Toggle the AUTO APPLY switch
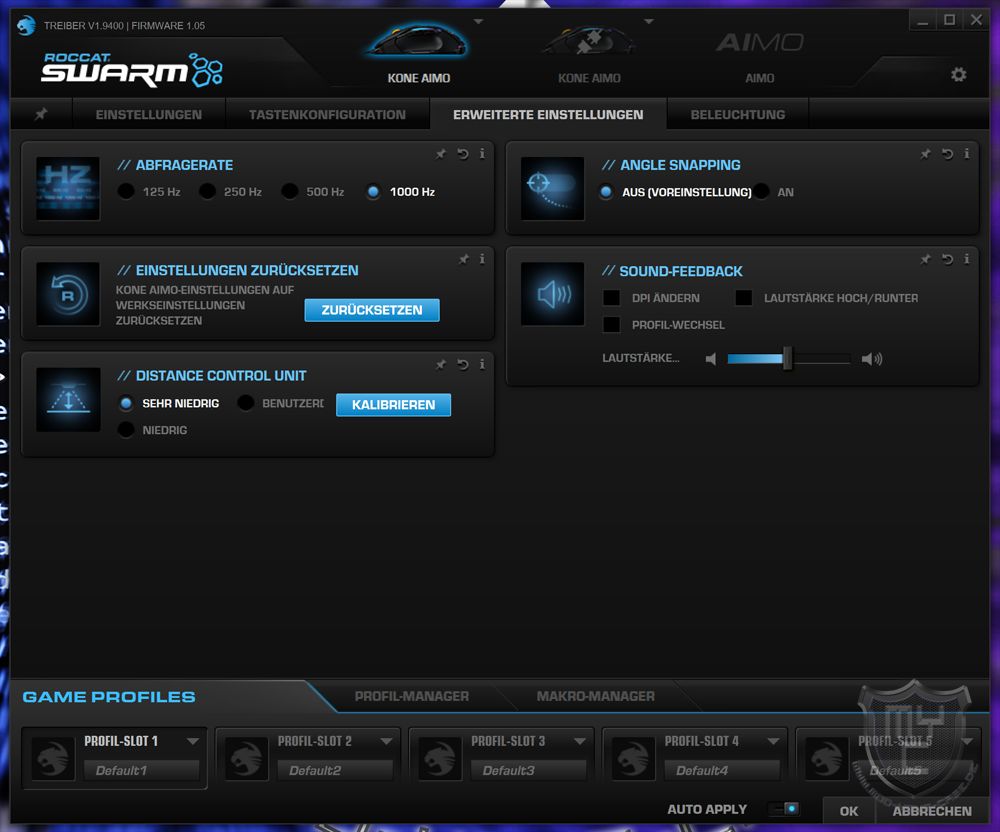1000x832 pixels. tap(784, 809)
